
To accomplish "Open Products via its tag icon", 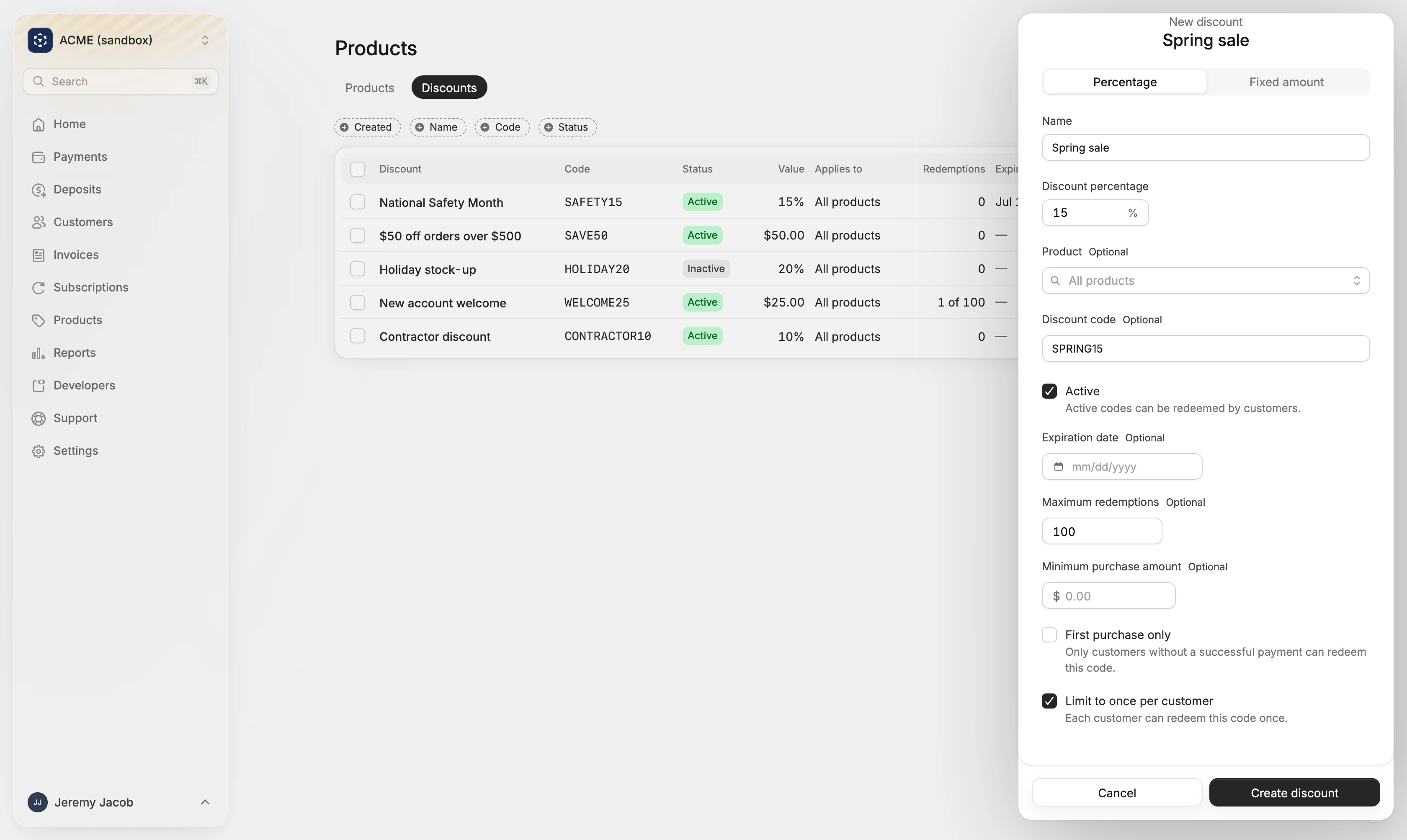I will point(39,320).
